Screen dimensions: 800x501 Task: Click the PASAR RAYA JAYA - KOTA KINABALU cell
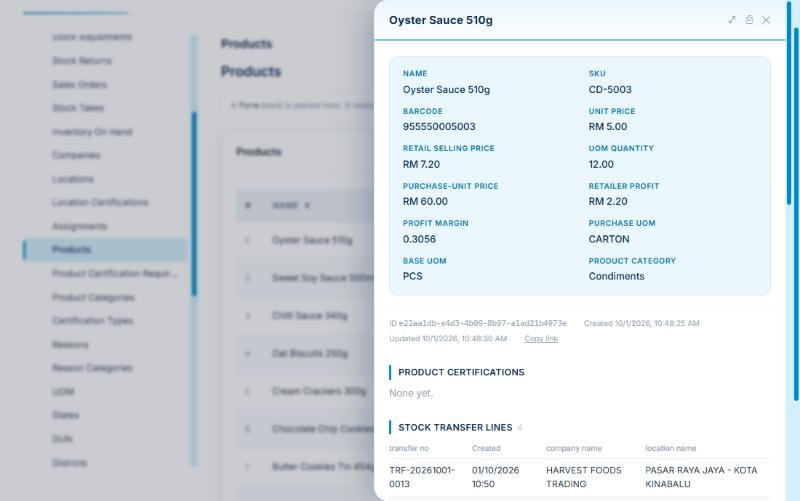coord(701,477)
